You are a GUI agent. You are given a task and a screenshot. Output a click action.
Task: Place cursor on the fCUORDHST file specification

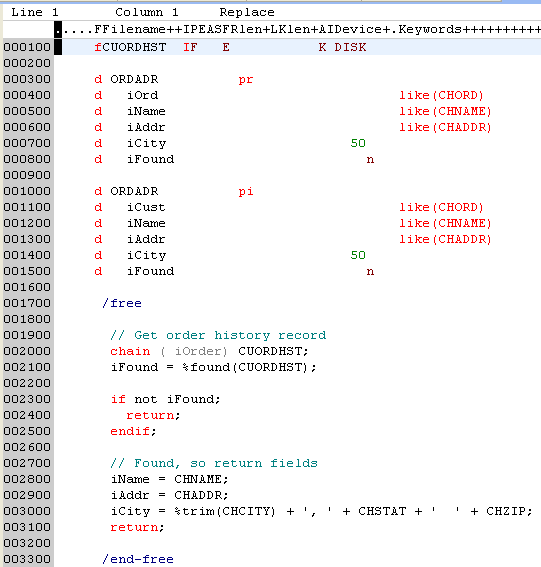click(130, 47)
